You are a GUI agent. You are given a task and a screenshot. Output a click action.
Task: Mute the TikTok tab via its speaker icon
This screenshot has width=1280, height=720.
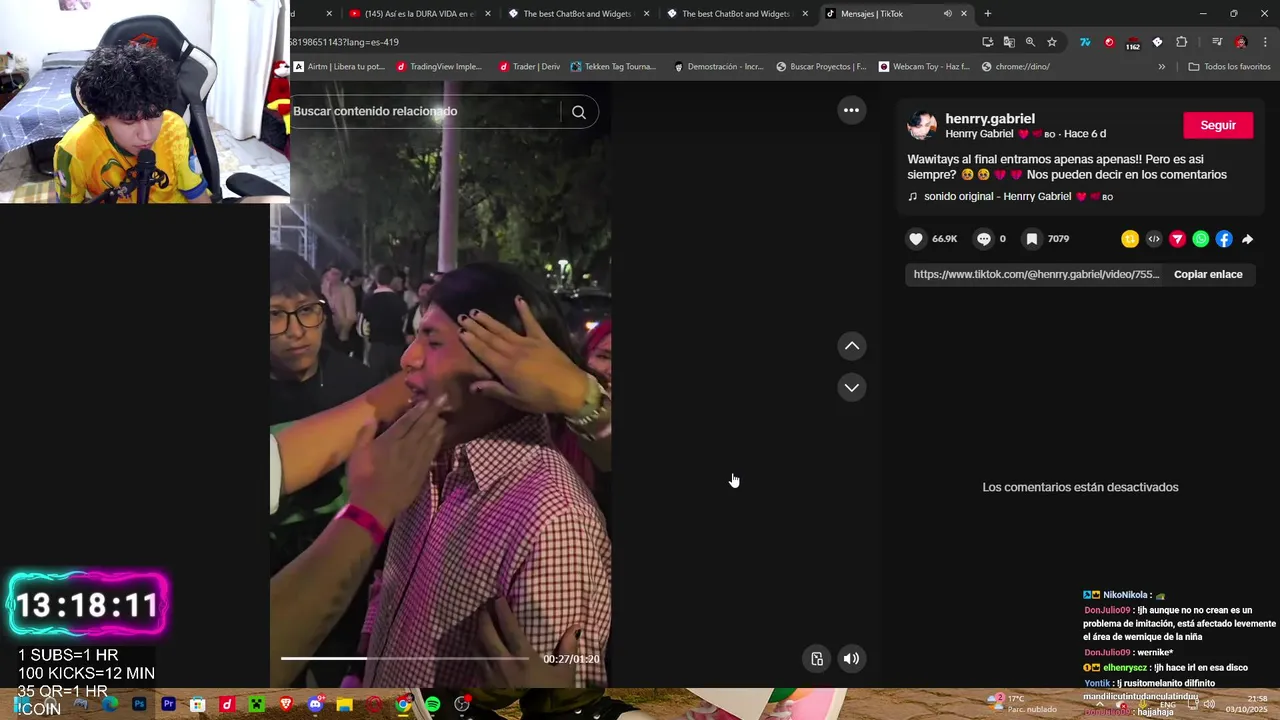pos(947,14)
